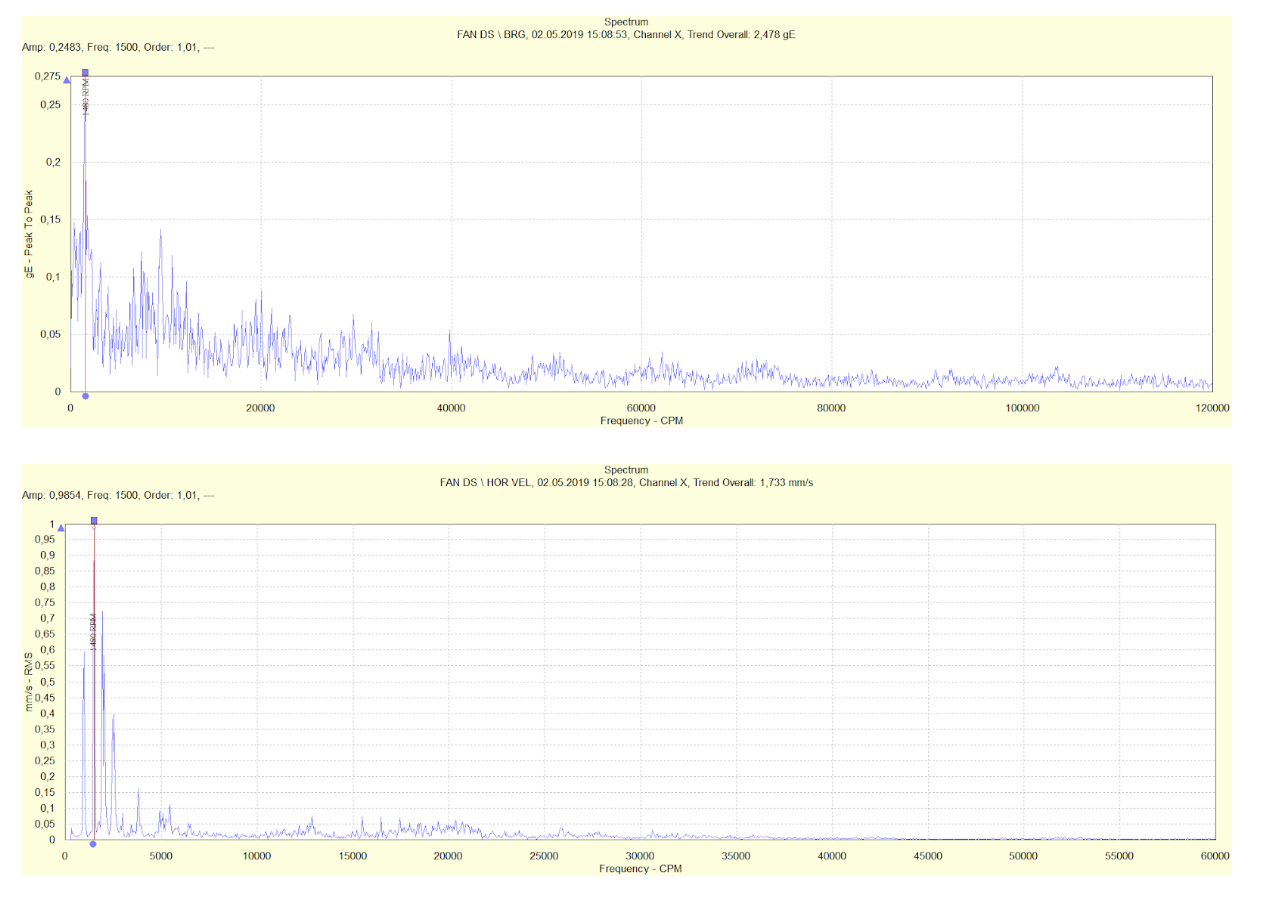Viewport: 1266px width, 916px height.
Task: Click the 1480 RPM marker in BRG spectrum
Action: pyautogui.click(x=86, y=101)
